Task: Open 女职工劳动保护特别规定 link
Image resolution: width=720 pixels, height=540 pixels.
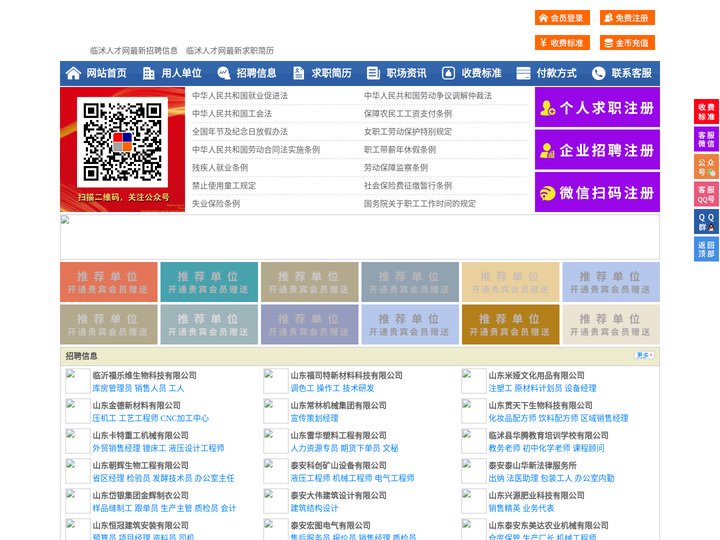Action: [408, 132]
